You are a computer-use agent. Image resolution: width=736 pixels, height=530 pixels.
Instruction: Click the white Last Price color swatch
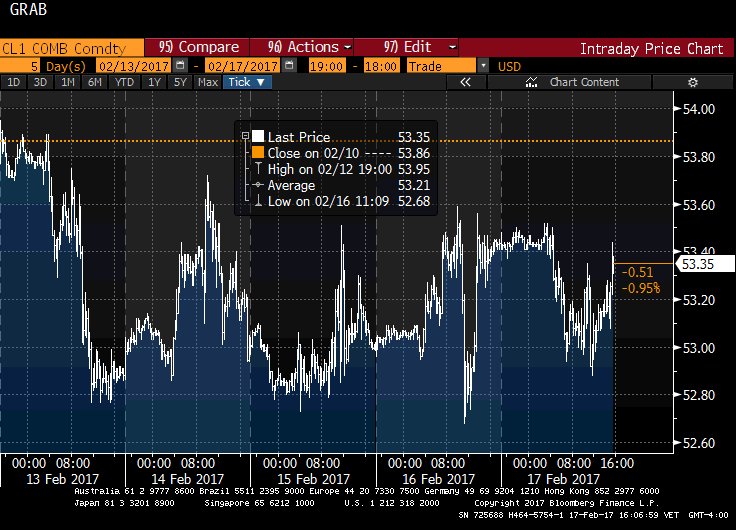(258, 137)
